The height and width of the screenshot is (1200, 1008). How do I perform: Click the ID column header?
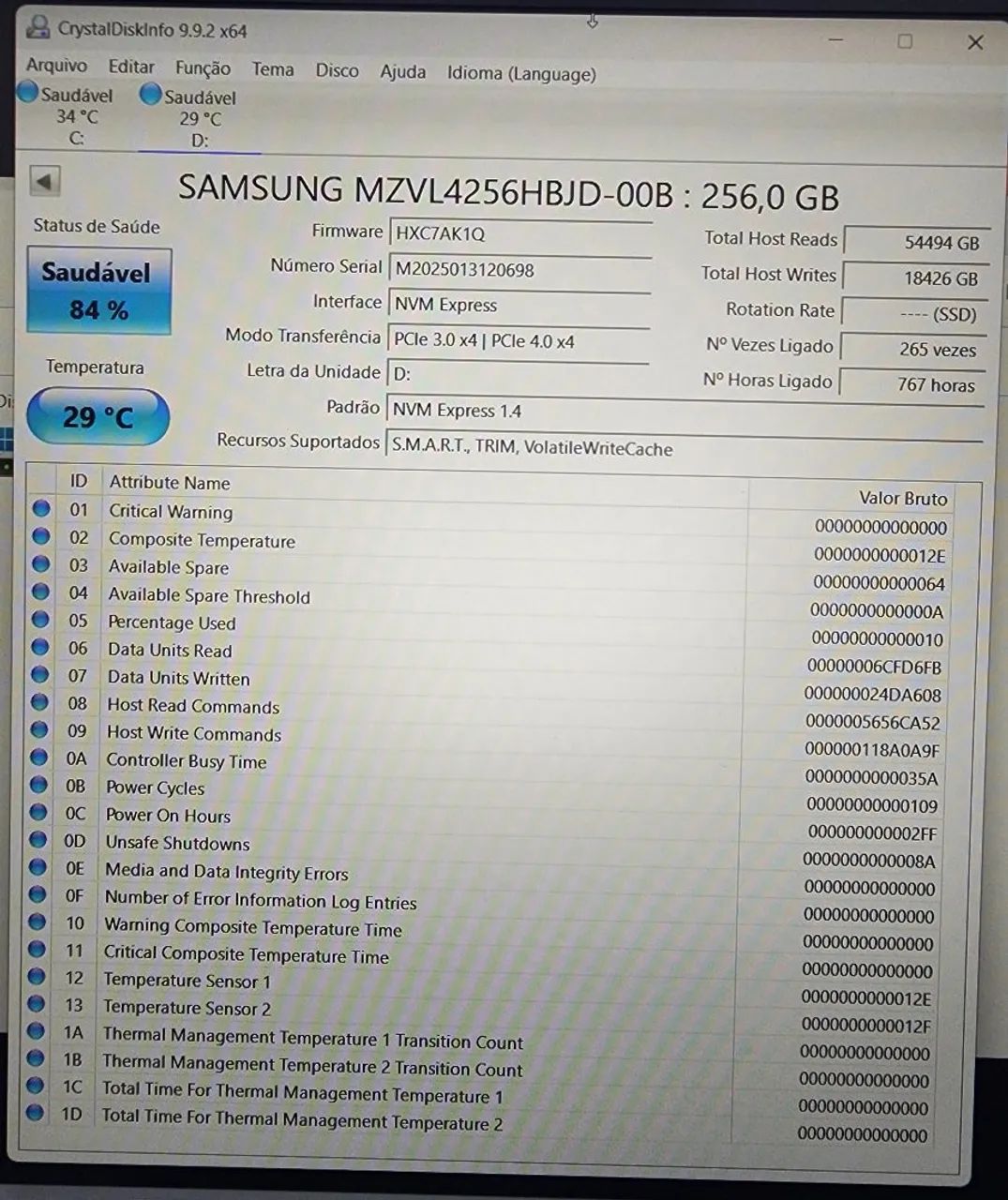point(79,481)
